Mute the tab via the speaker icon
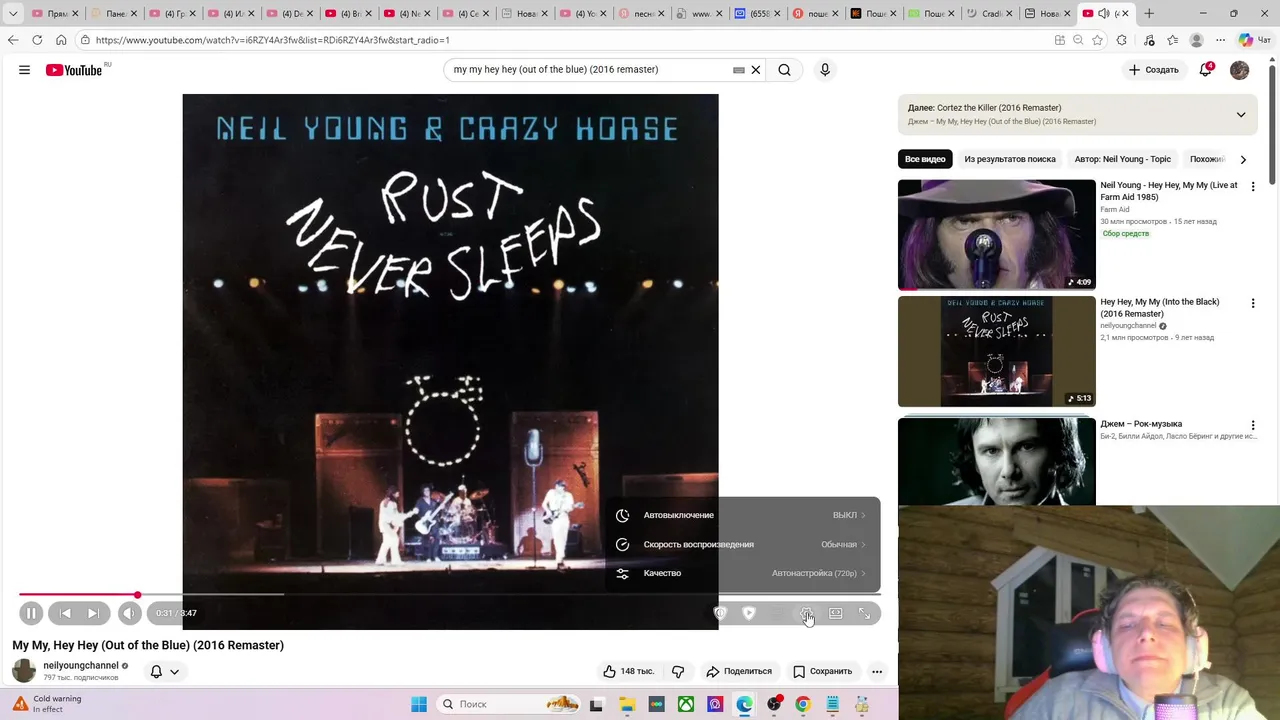The height and width of the screenshot is (720, 1280). click(1104, 14)
